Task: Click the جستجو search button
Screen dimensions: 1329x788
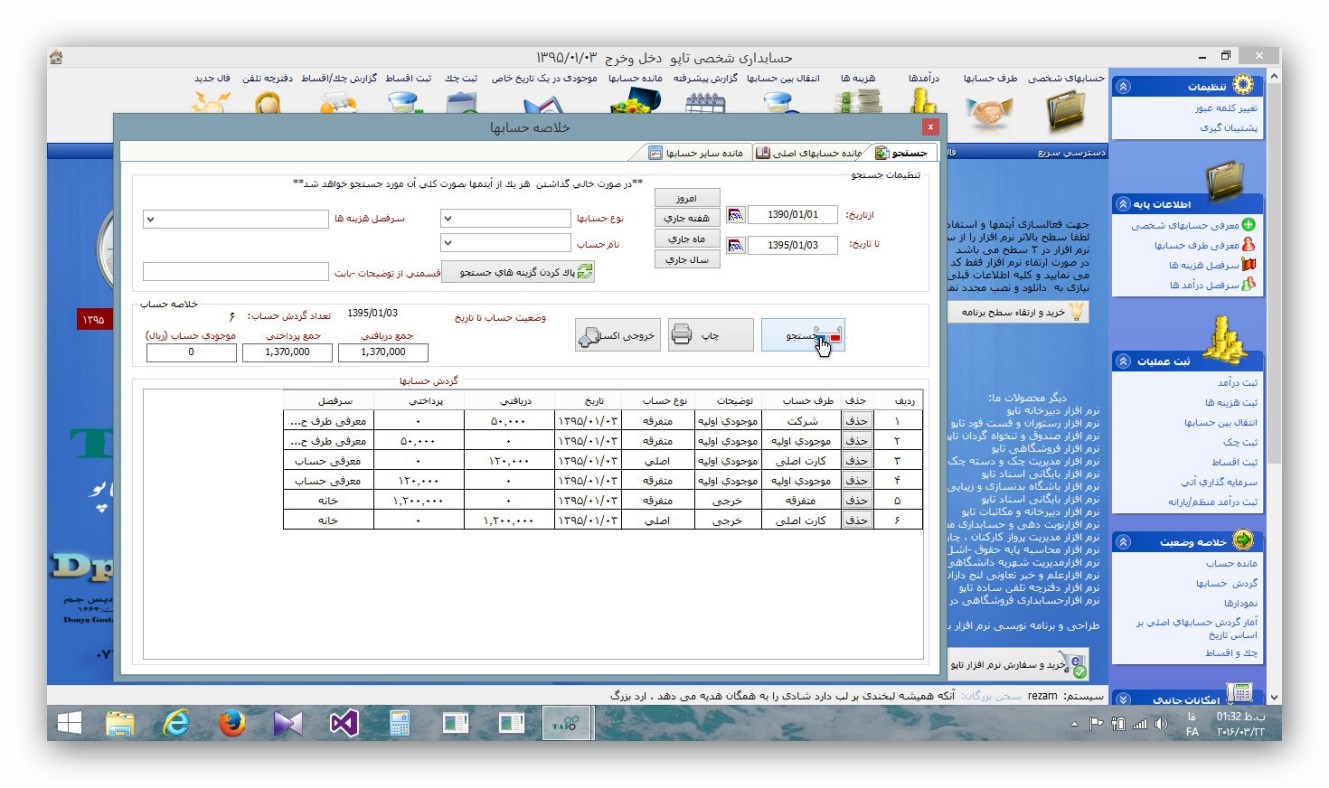Action: [x=803, y=336]
